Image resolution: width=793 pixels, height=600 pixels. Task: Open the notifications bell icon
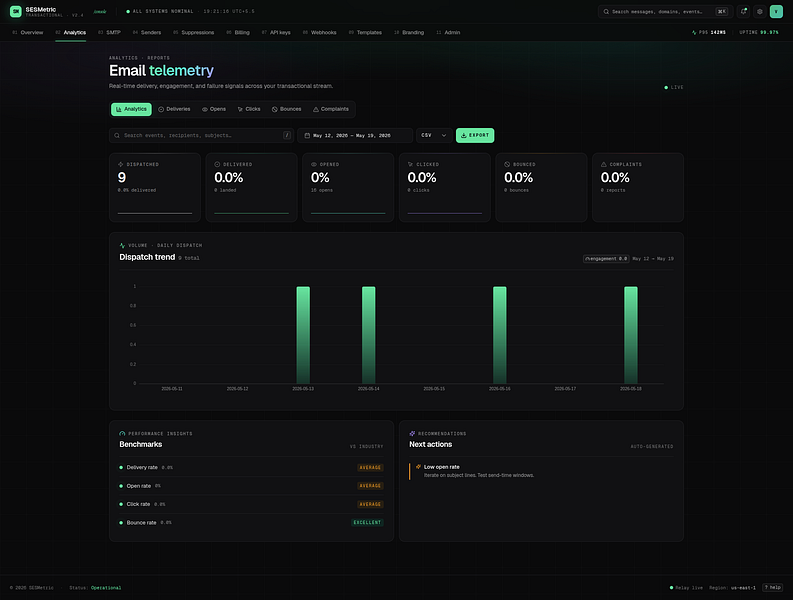pyautogui.click(x=743, y=12)
